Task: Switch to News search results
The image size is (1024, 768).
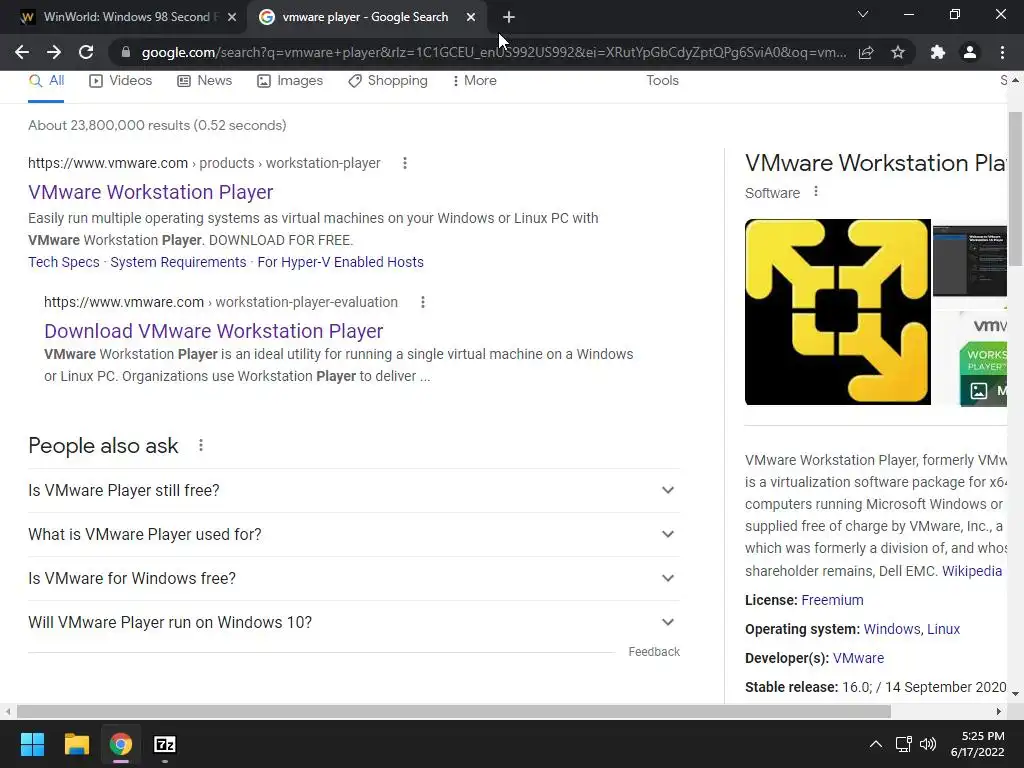Action: click(204, 80)
